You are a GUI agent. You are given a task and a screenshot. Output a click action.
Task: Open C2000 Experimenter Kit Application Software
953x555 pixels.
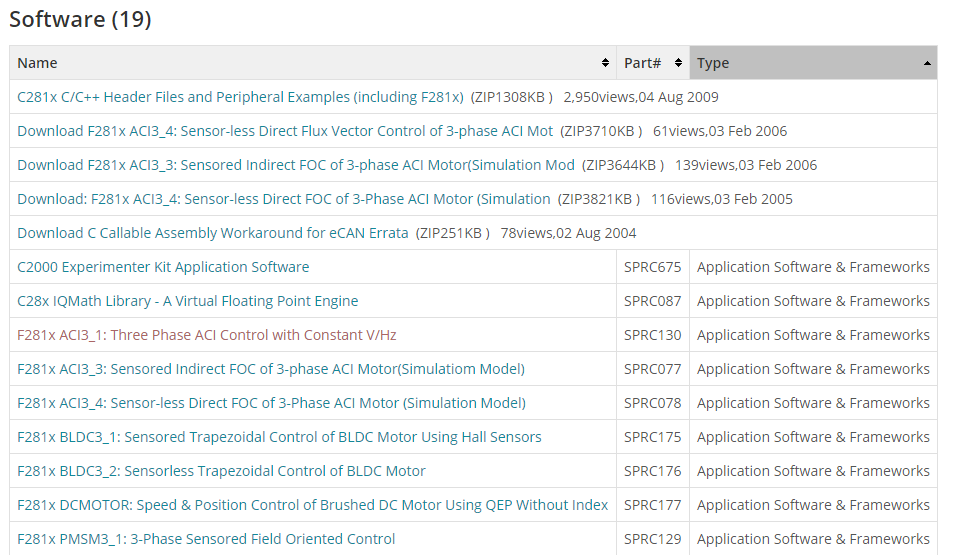[x=163, y=267]
